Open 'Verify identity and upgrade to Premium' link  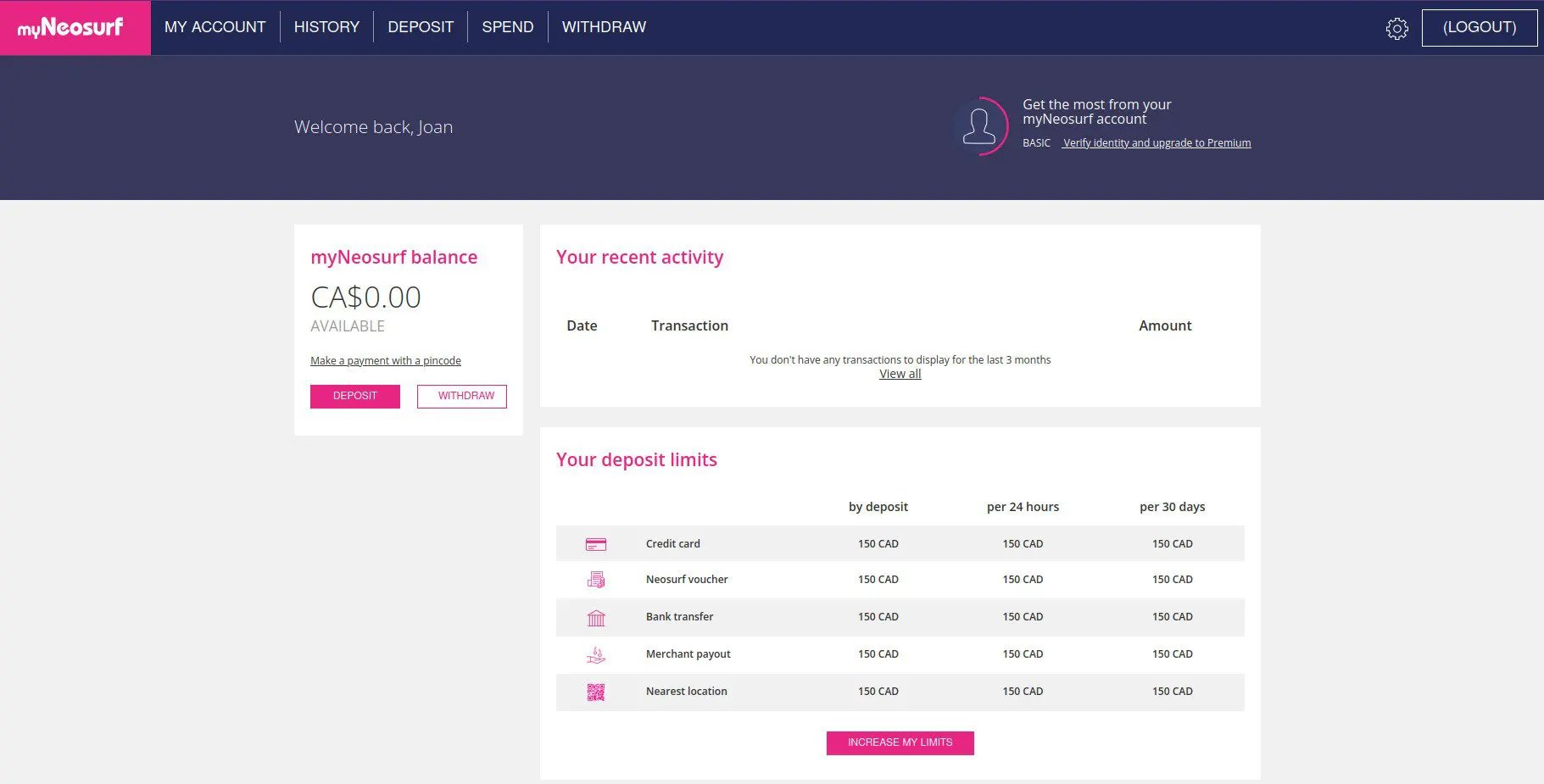click(x=1157, y=143)
